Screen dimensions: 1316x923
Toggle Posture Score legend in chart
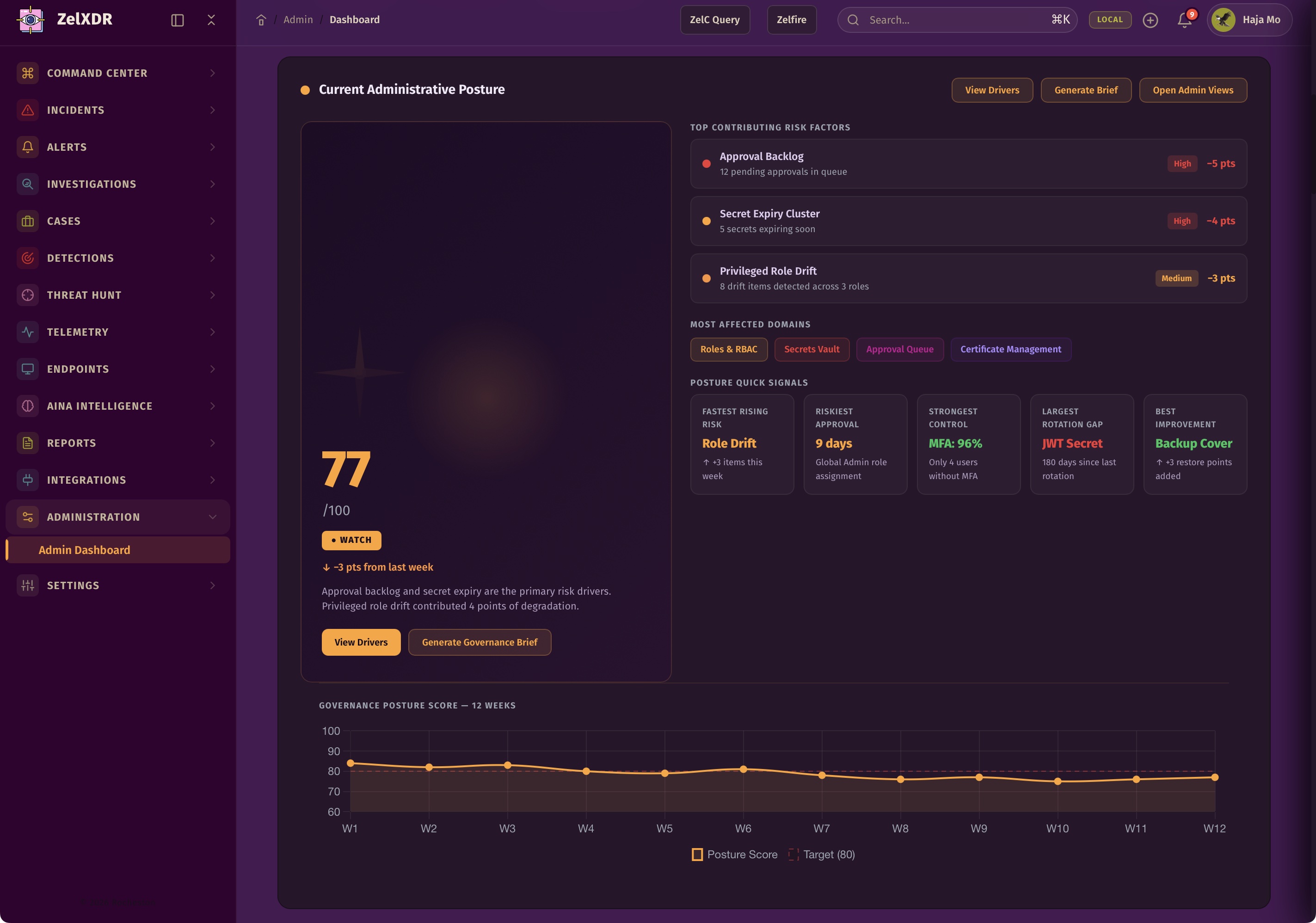734,854
